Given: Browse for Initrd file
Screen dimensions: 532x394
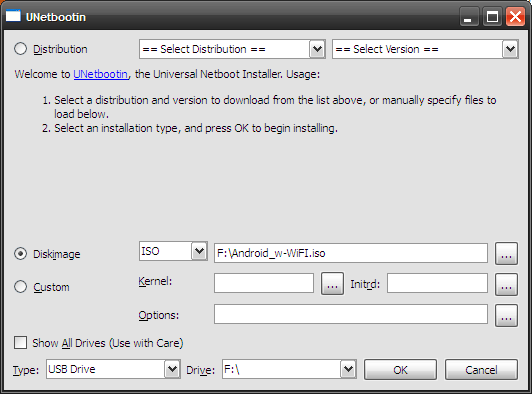Looking at the screenshot, I should [506, 284].
